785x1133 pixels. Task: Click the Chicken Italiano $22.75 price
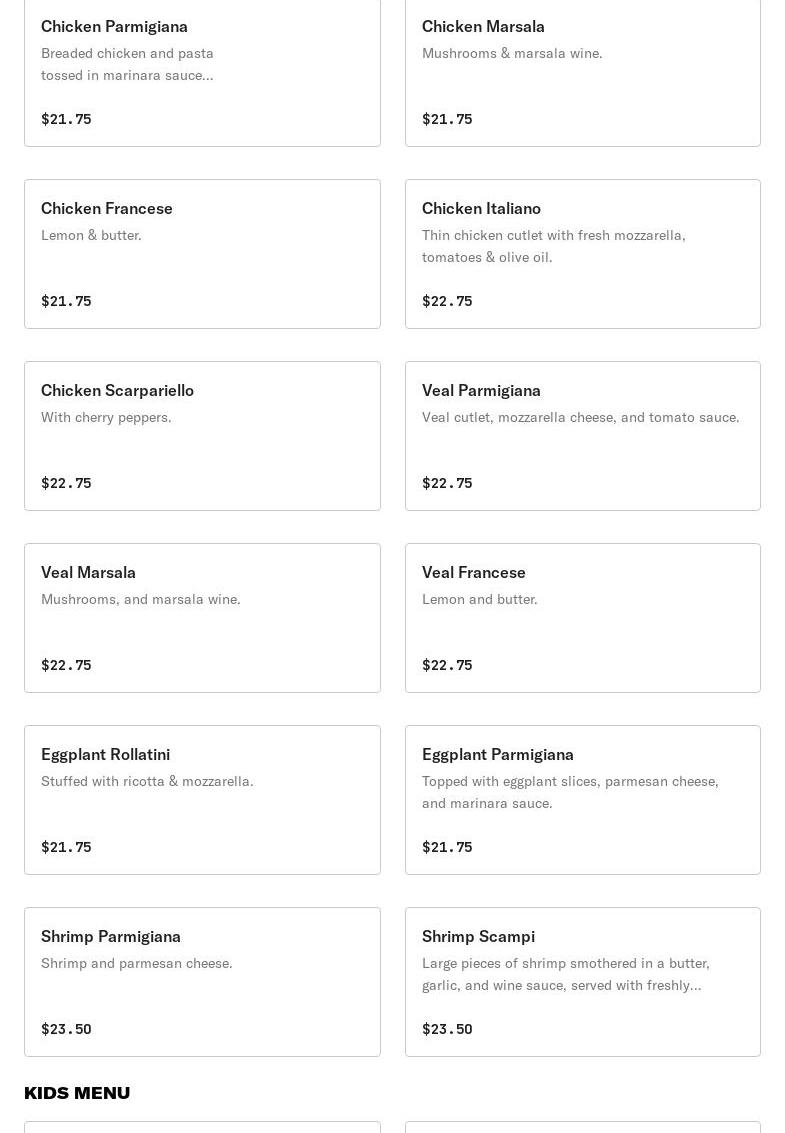[447, 301]
